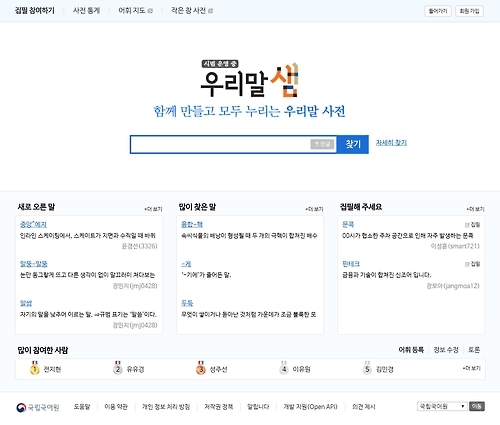Screen dimensions: 500x425
Task: Open the 융합-핵 word link
Action: 192,224
